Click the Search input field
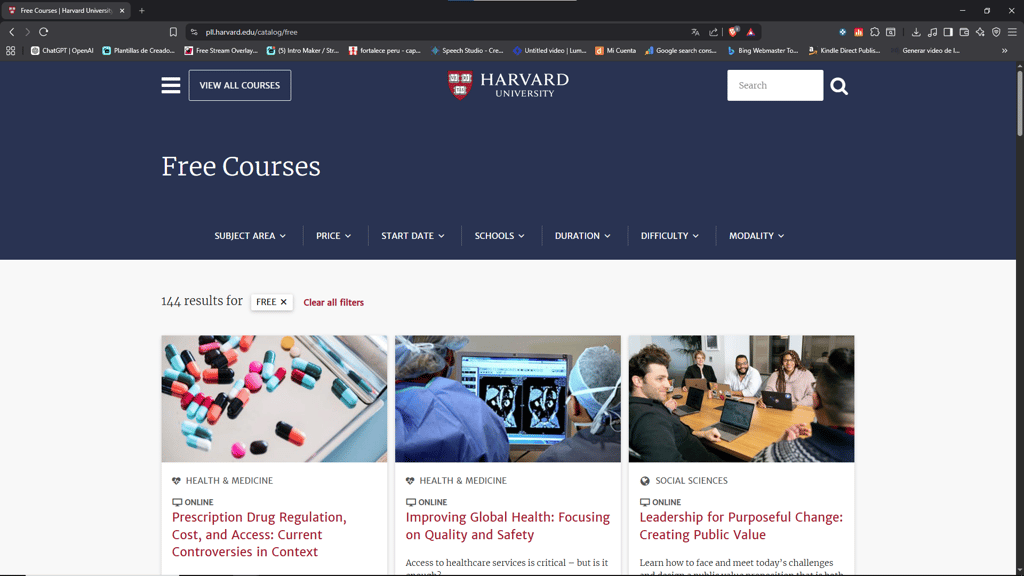This screenshot has width=1024, height=576. point(775,86)
